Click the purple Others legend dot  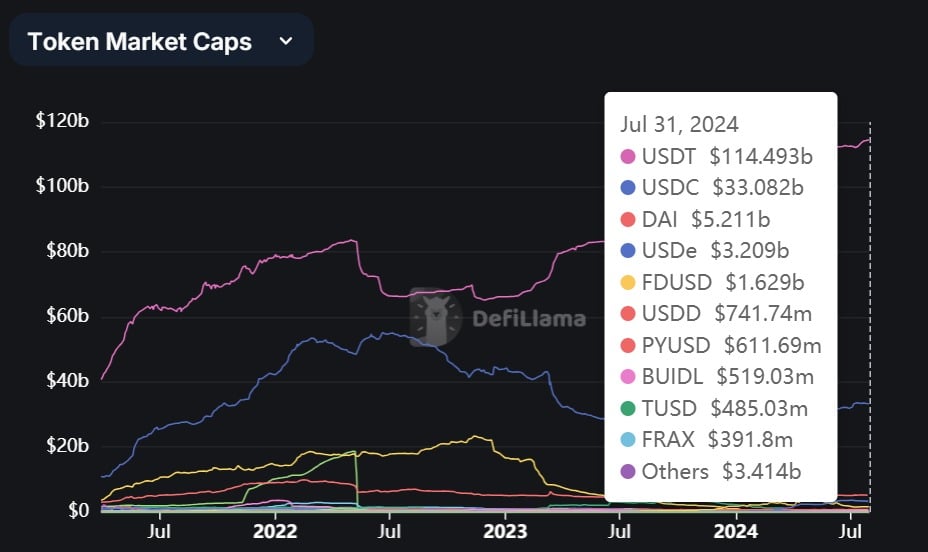pos(627,472)
